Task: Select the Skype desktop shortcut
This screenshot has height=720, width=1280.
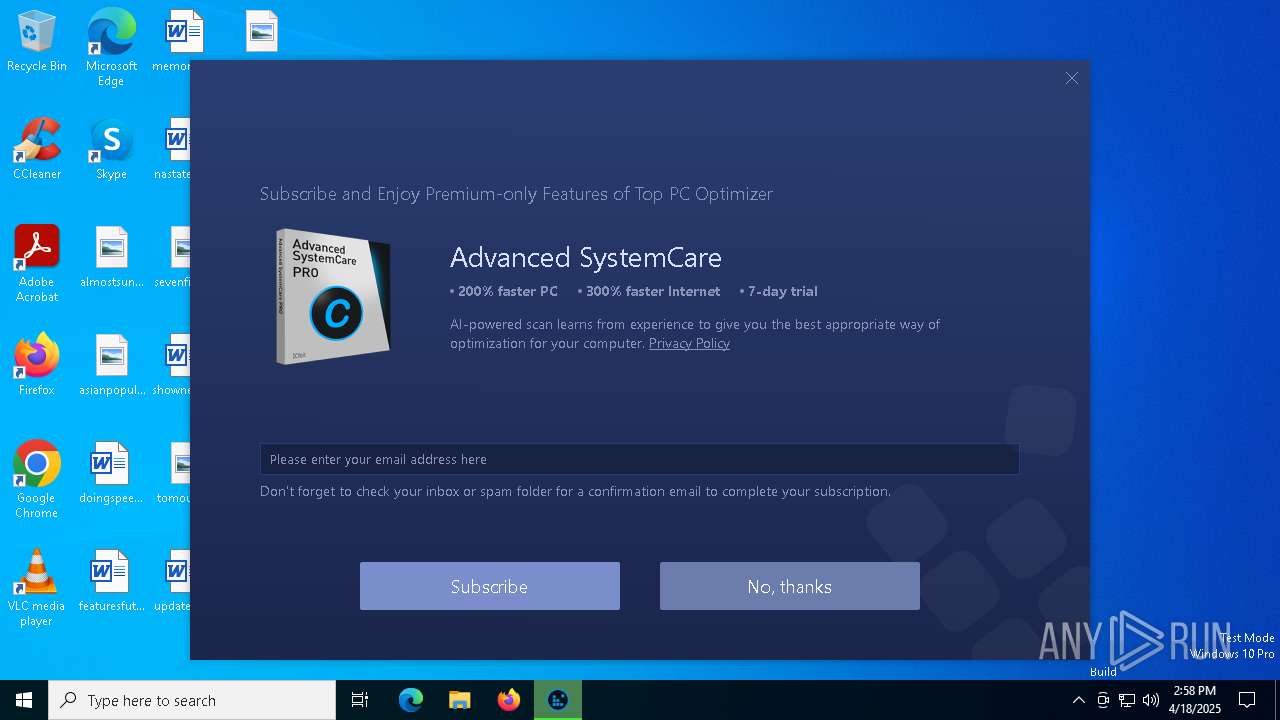Action: [111, 150]
